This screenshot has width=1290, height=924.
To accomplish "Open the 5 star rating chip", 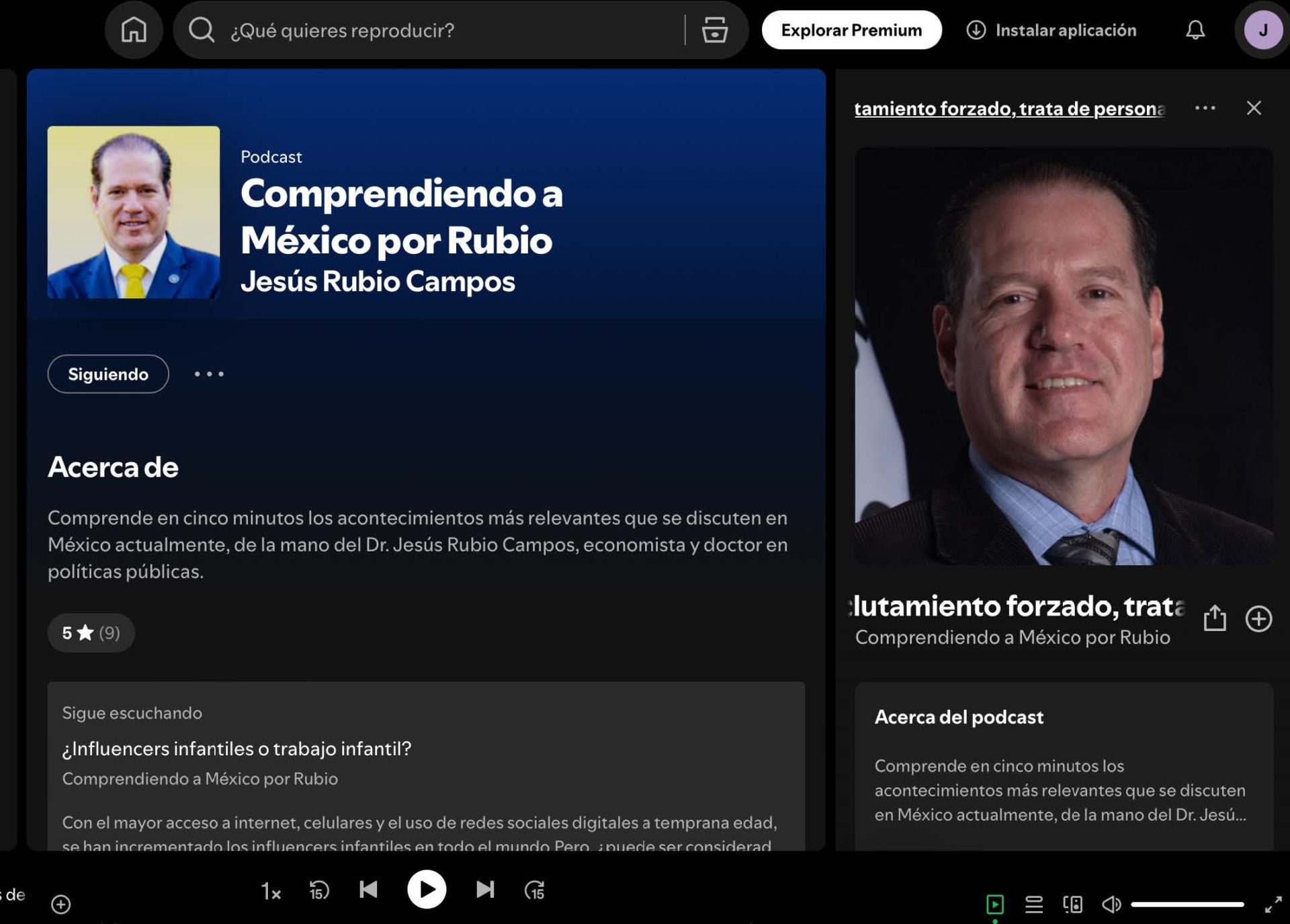I will pos(91,632).
